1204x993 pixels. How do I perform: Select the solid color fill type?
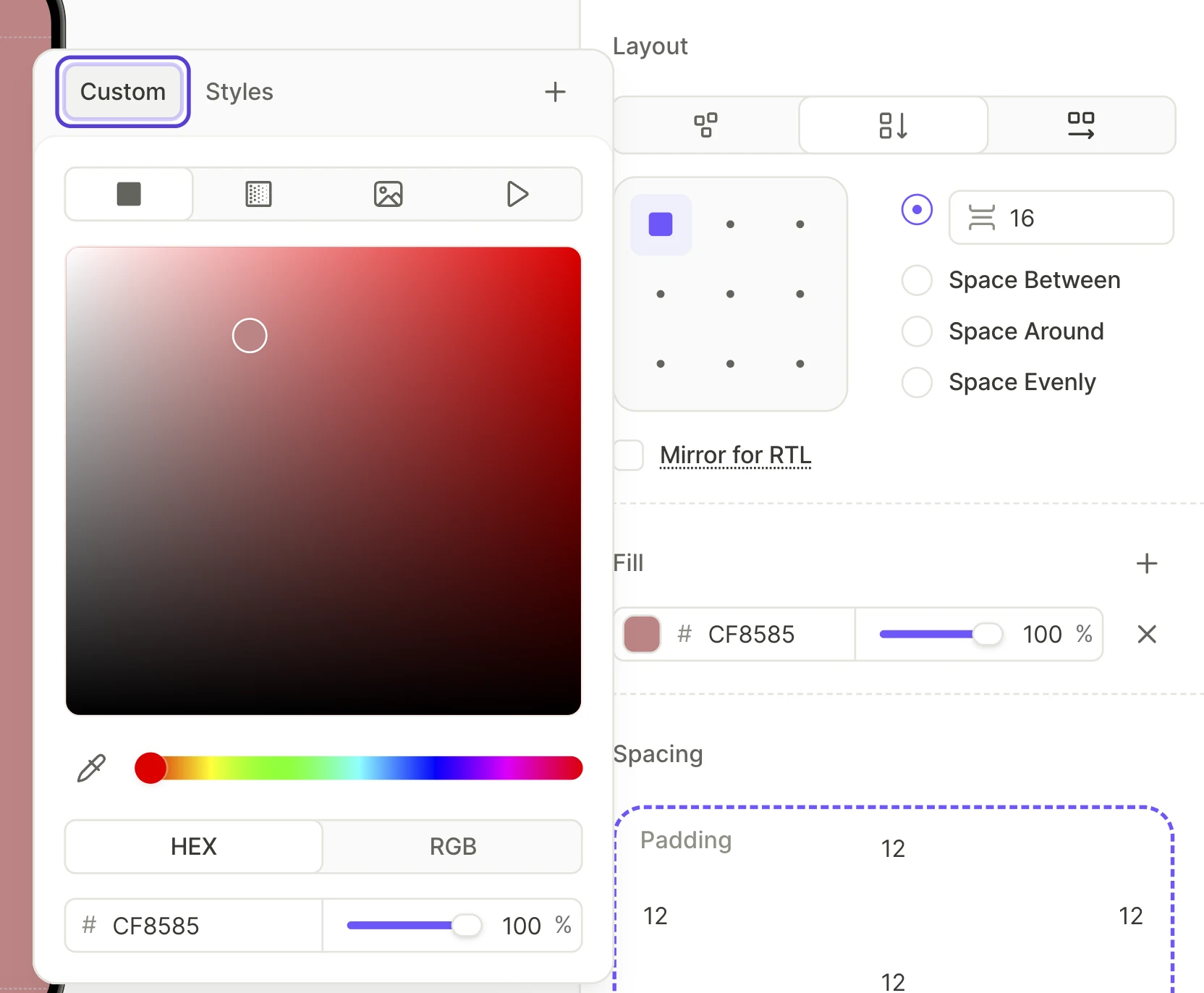(x=129, y=194)
